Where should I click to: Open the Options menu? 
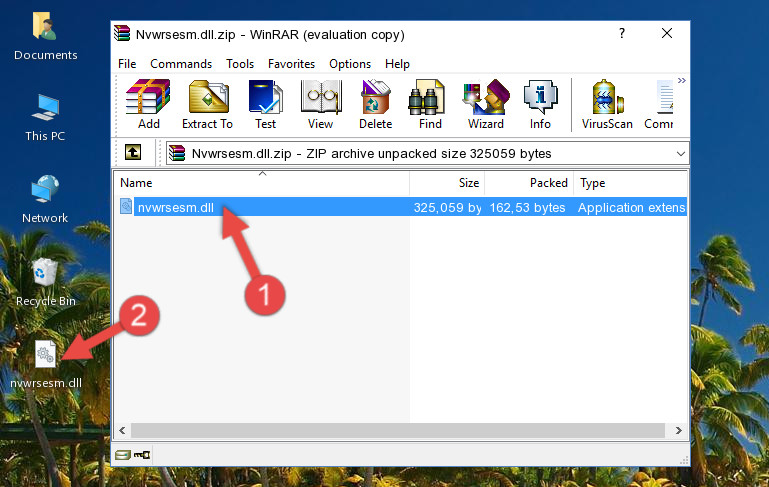pyautogui.click(x=350, y=64)
